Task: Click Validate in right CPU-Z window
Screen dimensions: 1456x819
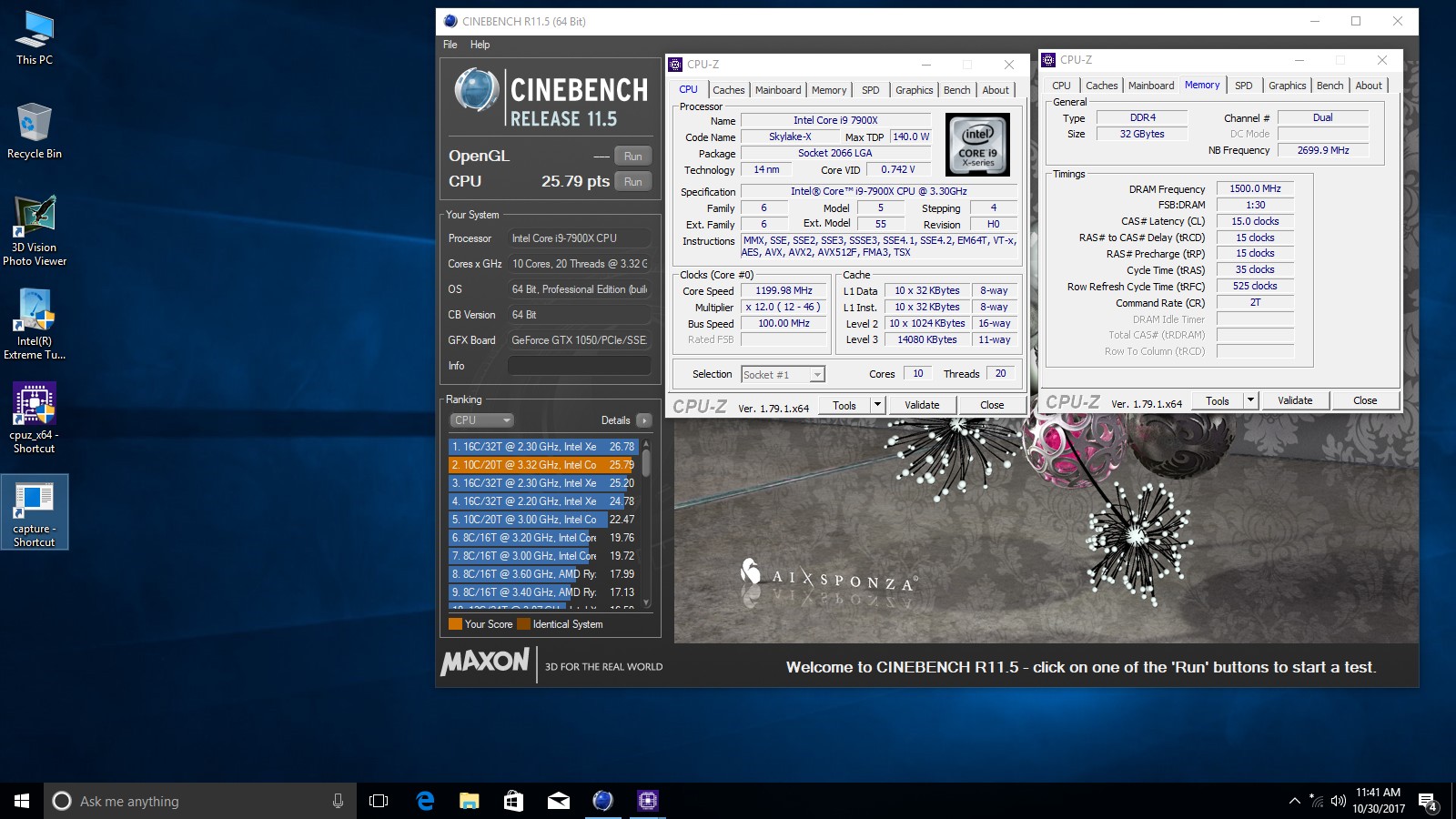Action: (1295, 400)
